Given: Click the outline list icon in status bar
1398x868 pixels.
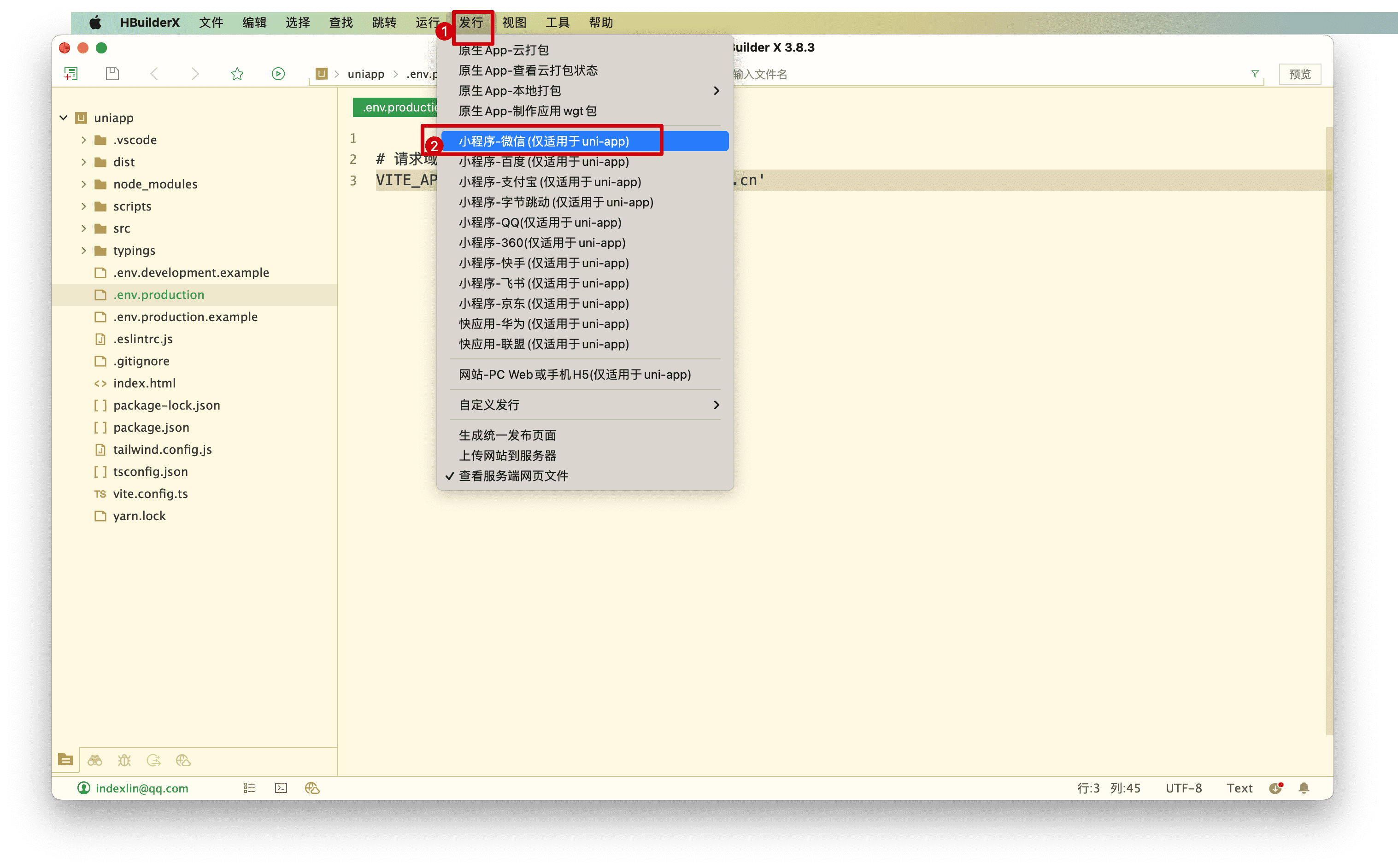Looking at the screenshot, I should click(x=250, y=788).
